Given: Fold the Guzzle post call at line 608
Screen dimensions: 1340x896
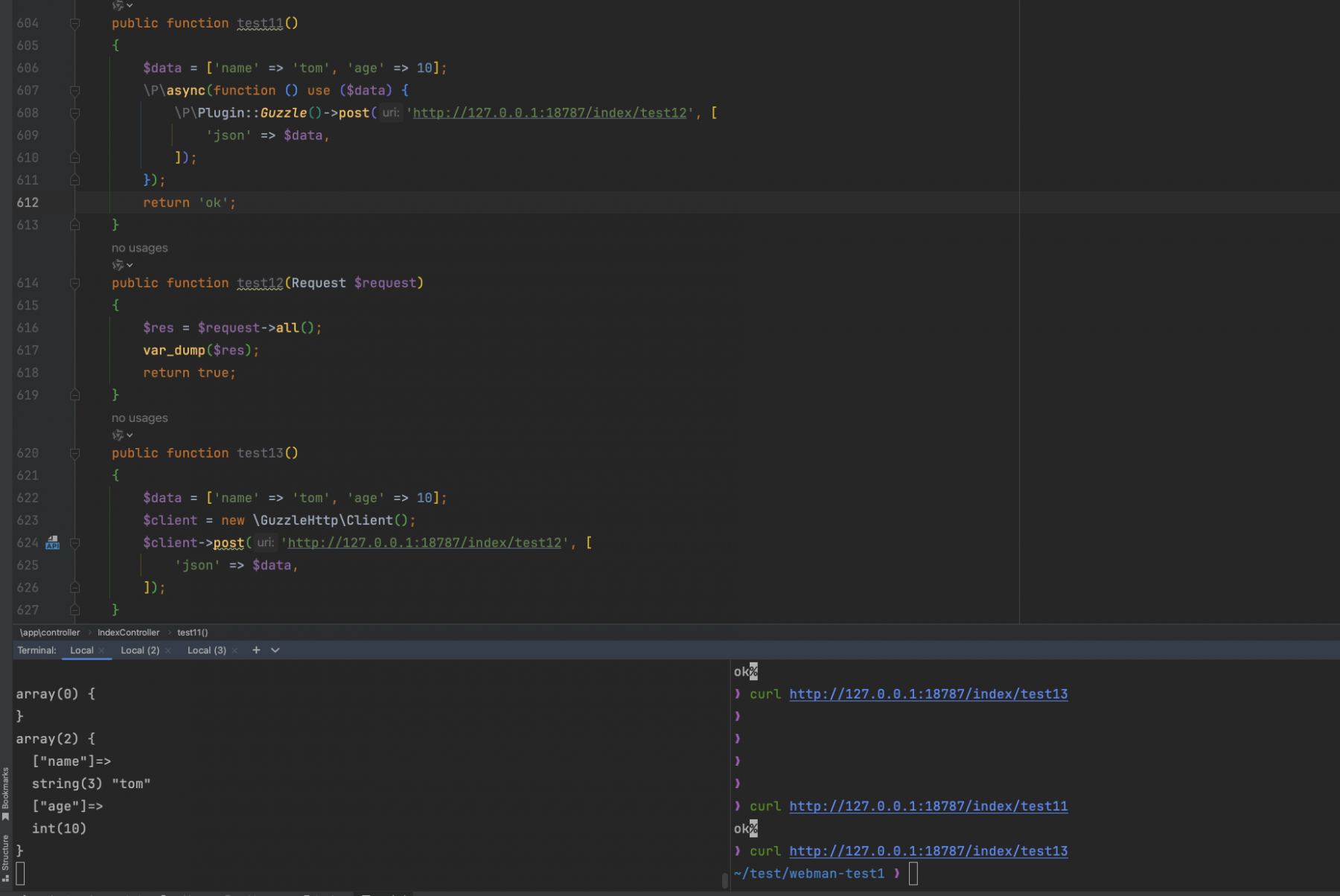Looking at the screenshot, I should click(74, 113).
